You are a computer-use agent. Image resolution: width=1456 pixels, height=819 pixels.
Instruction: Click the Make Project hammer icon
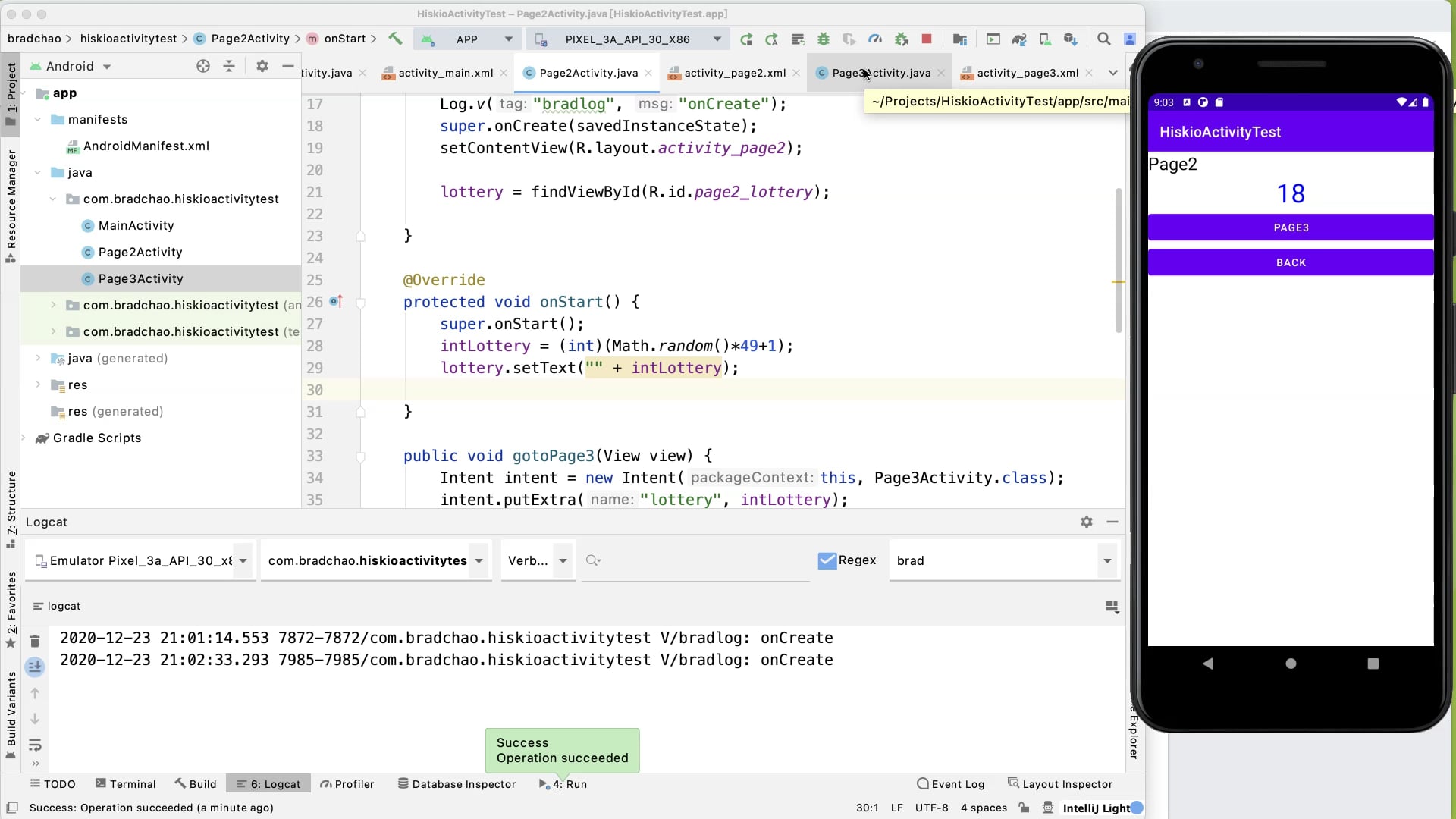395,39
